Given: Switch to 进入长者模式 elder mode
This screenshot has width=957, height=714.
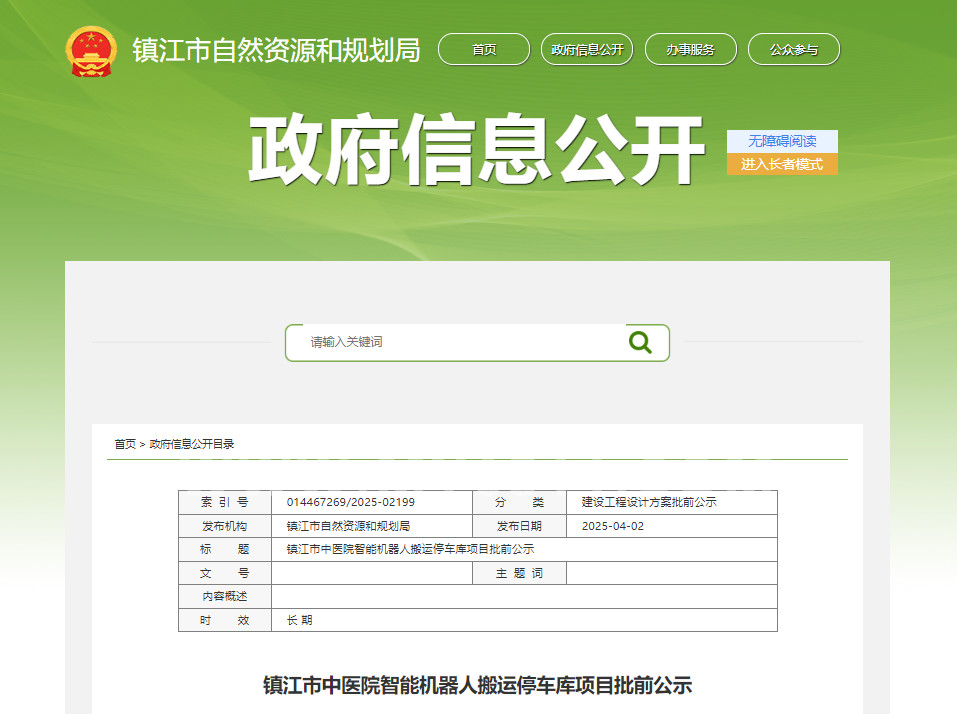Looking at the screenshot, I should [782, 164].
